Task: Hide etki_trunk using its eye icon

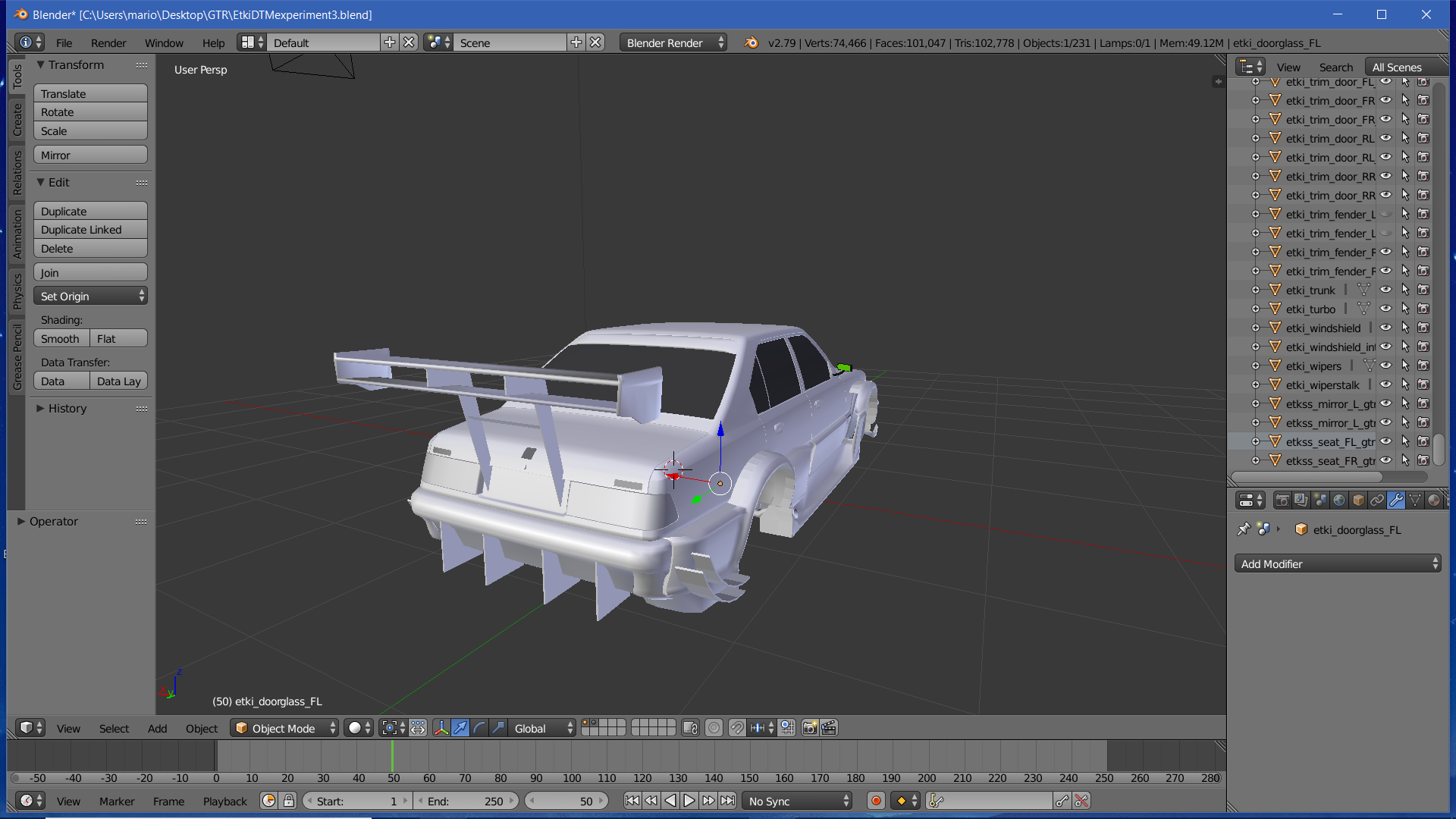Action: click(1385, 290)
